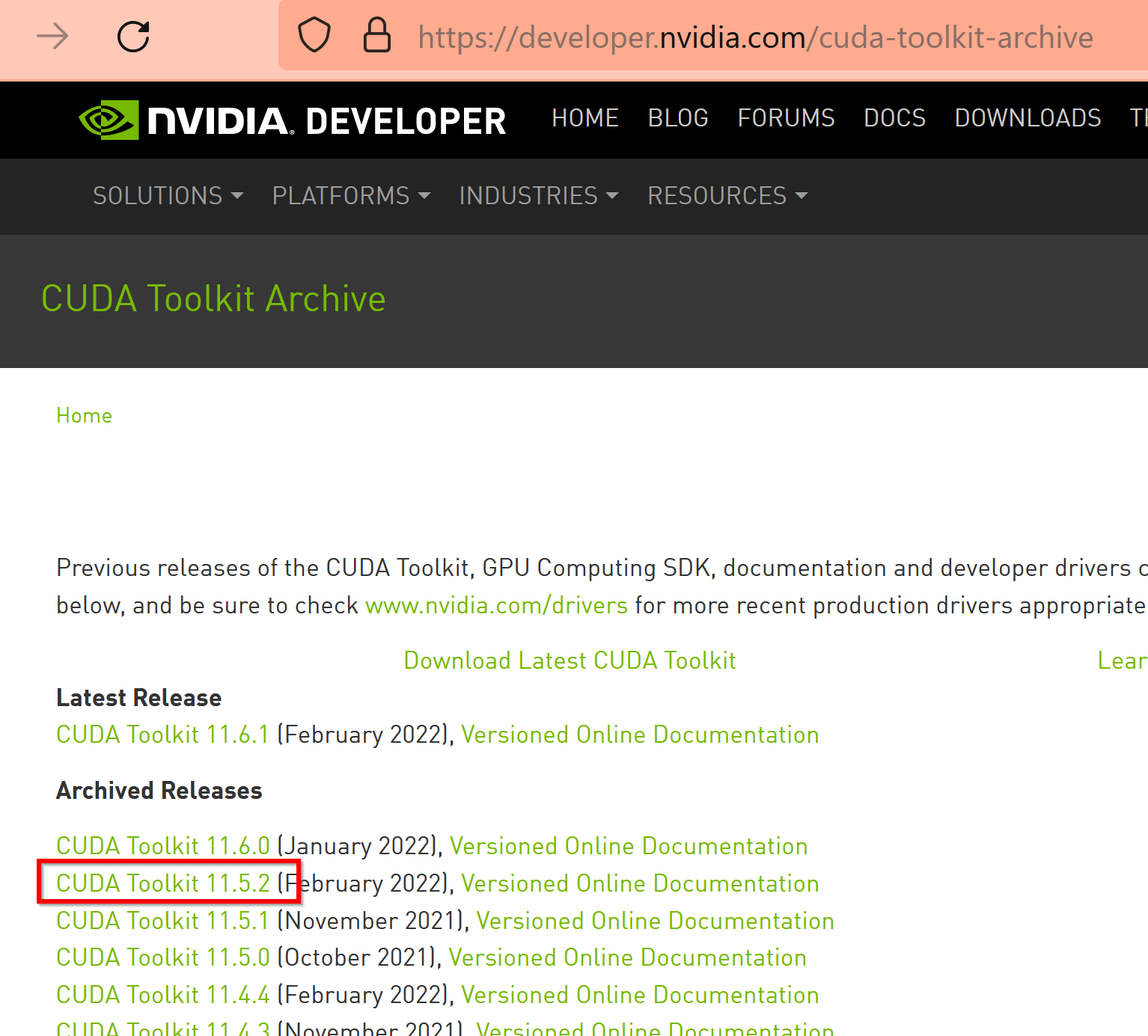Expand the INDUSTRIES dropdown
Image resolution: width=1148 pixels, height=1036 pixels.
[x=538, y=196]
